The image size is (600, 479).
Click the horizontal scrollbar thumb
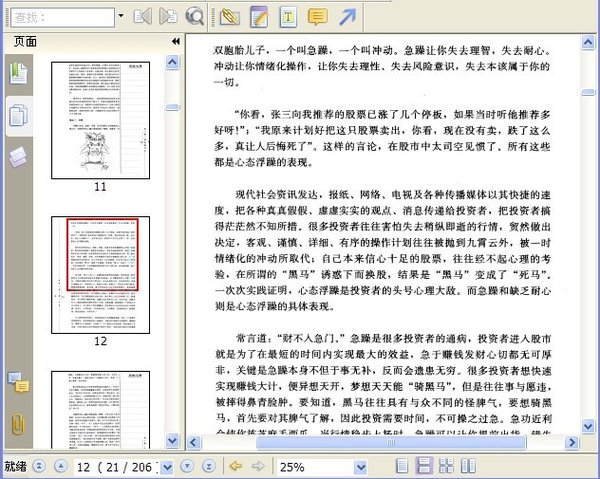(391, 443)
